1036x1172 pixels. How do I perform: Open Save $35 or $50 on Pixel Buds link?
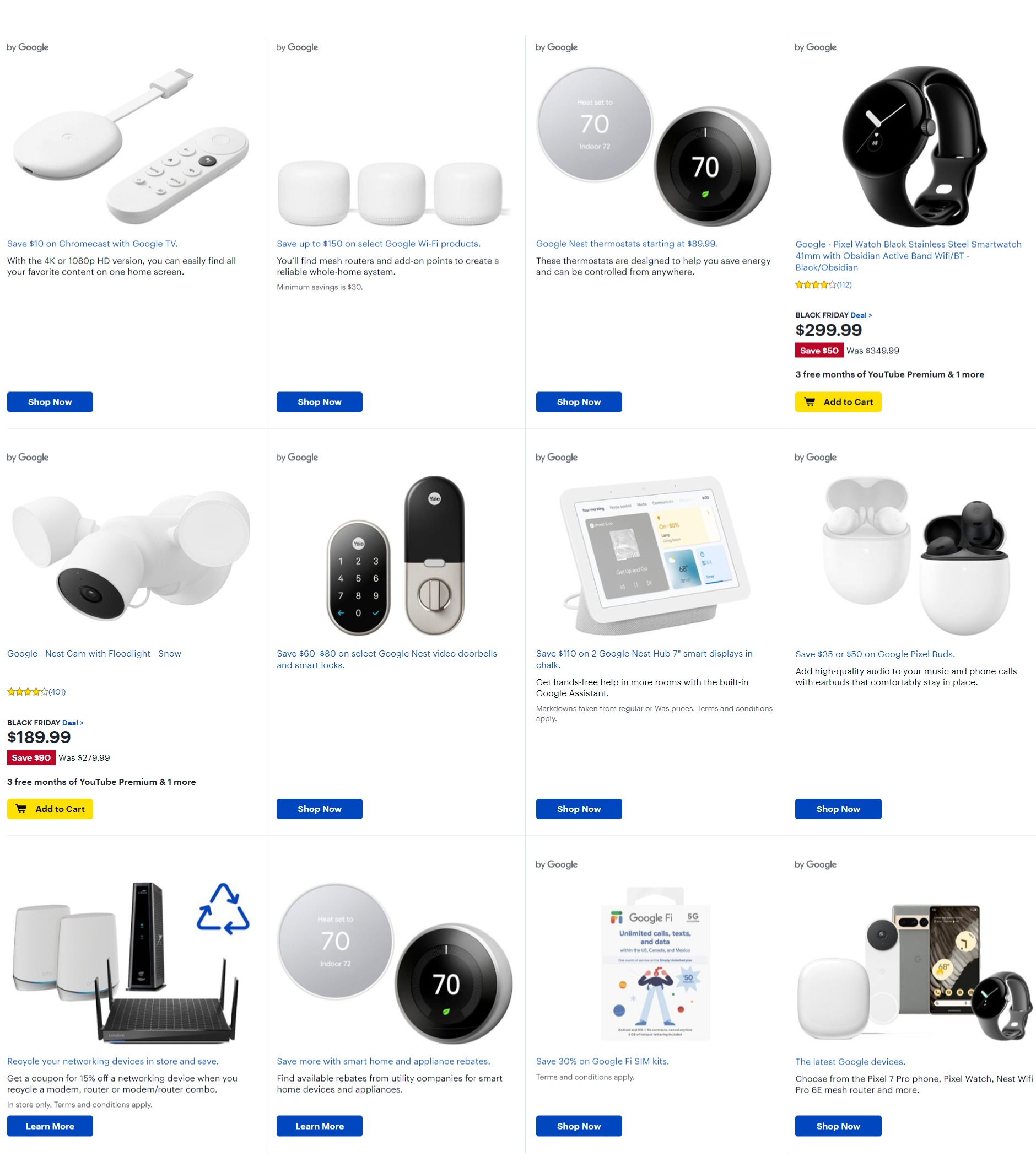875,654
